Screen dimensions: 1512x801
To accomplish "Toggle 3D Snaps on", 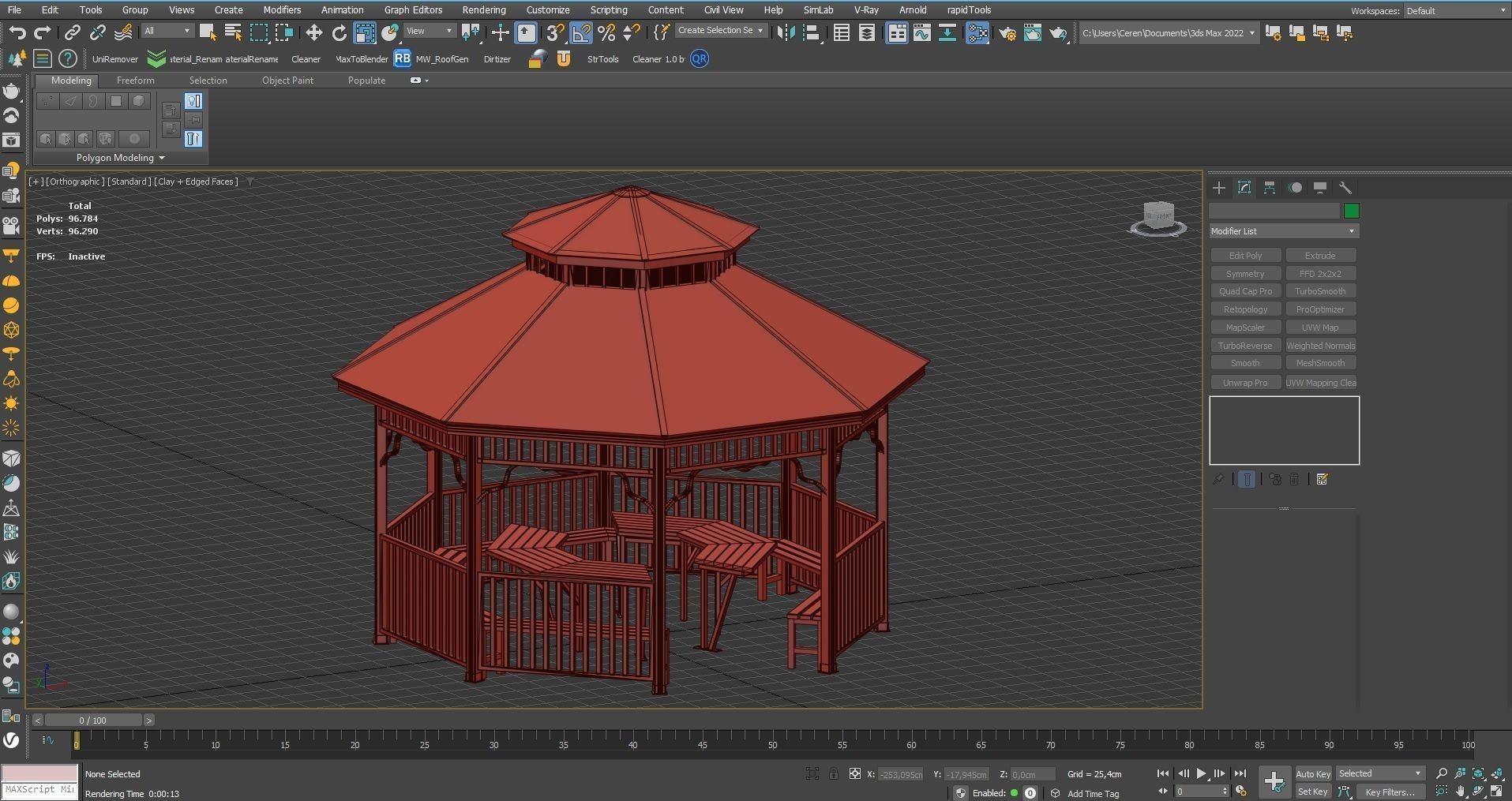I will click(556, 32).
